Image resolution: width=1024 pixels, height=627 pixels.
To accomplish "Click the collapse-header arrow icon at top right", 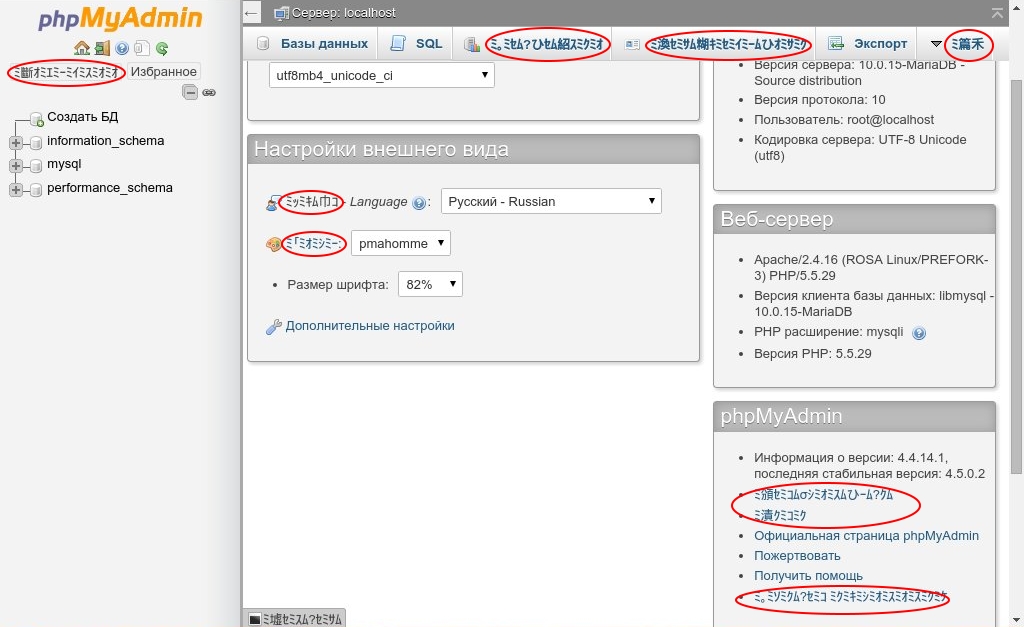I will tap(997, 12).
